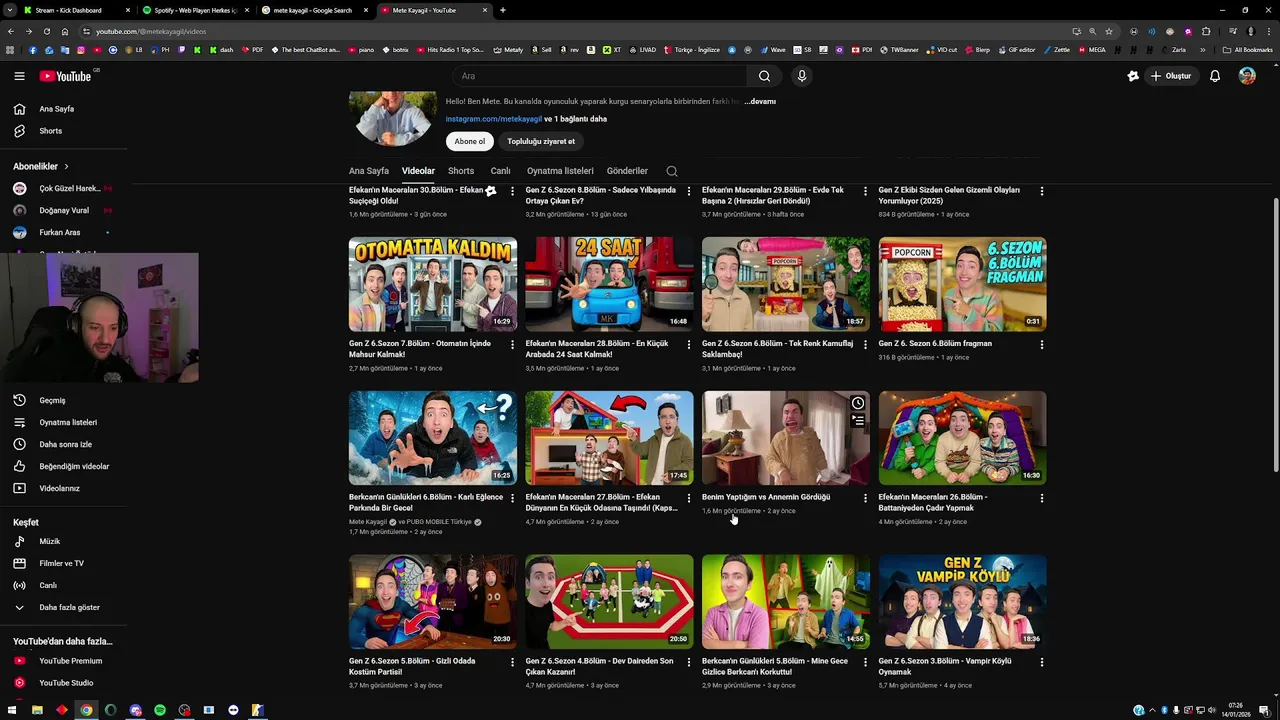Switch to the channel Ana Sayfa tab
The image size is (1280, 720).
tap(368, 171)
